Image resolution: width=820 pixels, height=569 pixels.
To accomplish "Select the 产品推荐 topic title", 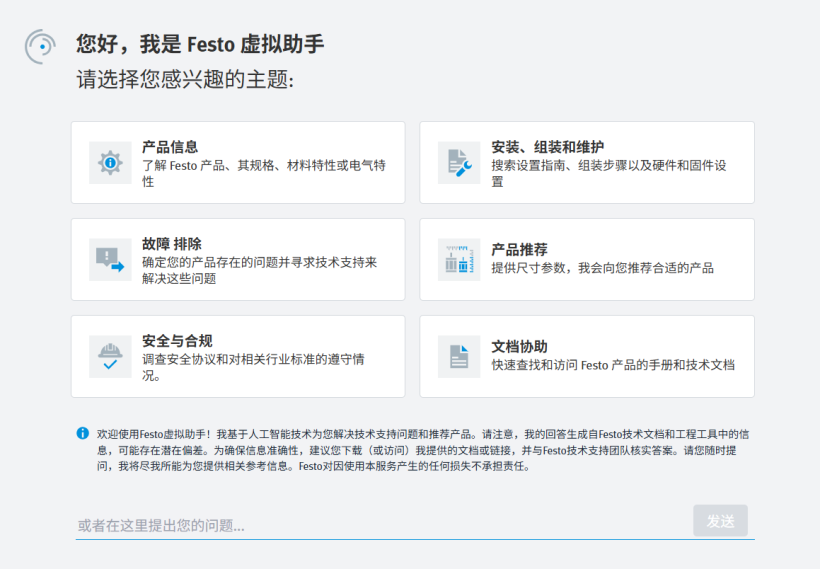I will [519, 249].
